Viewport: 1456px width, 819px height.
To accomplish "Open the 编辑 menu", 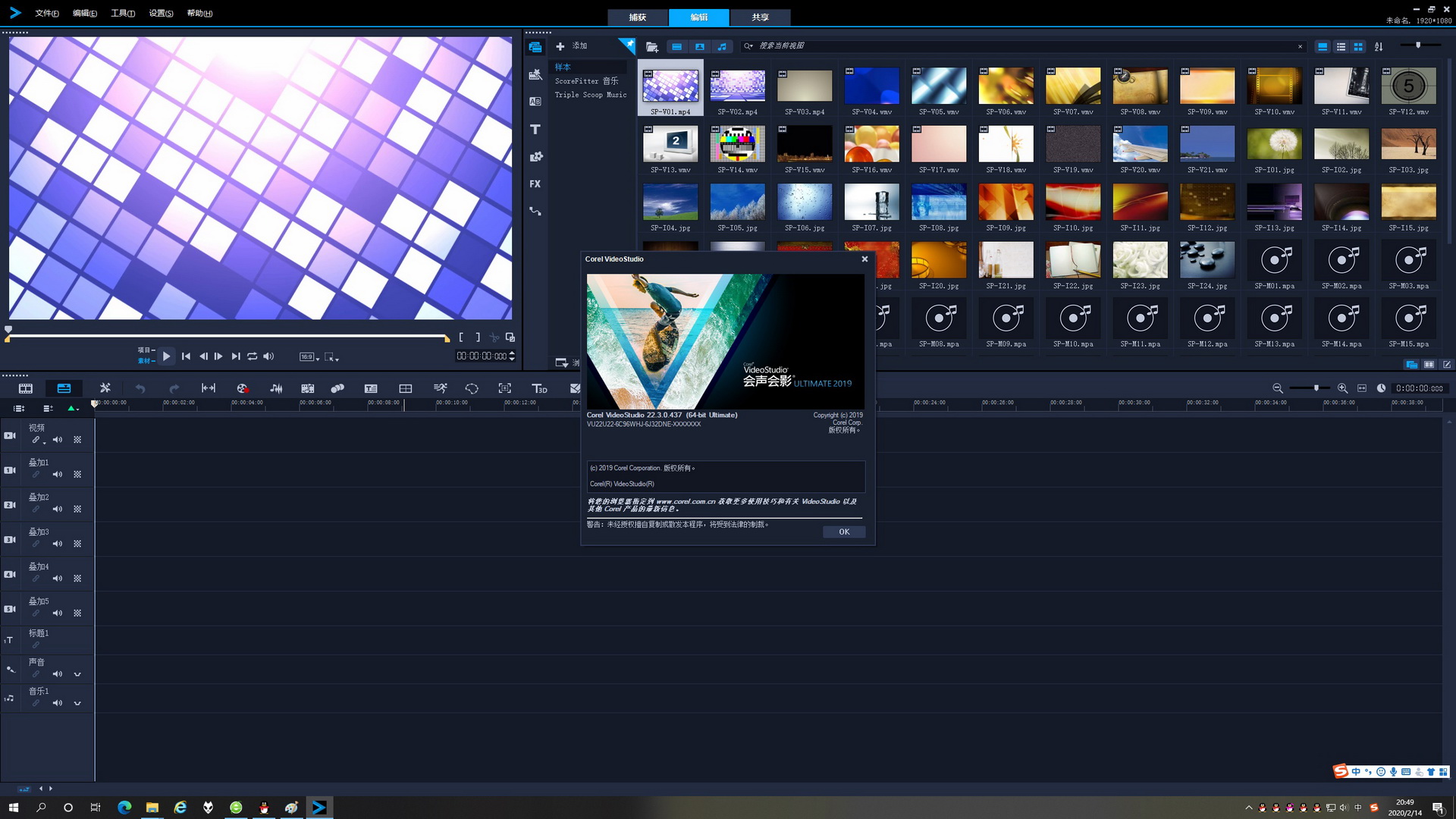I will (85, 14).
